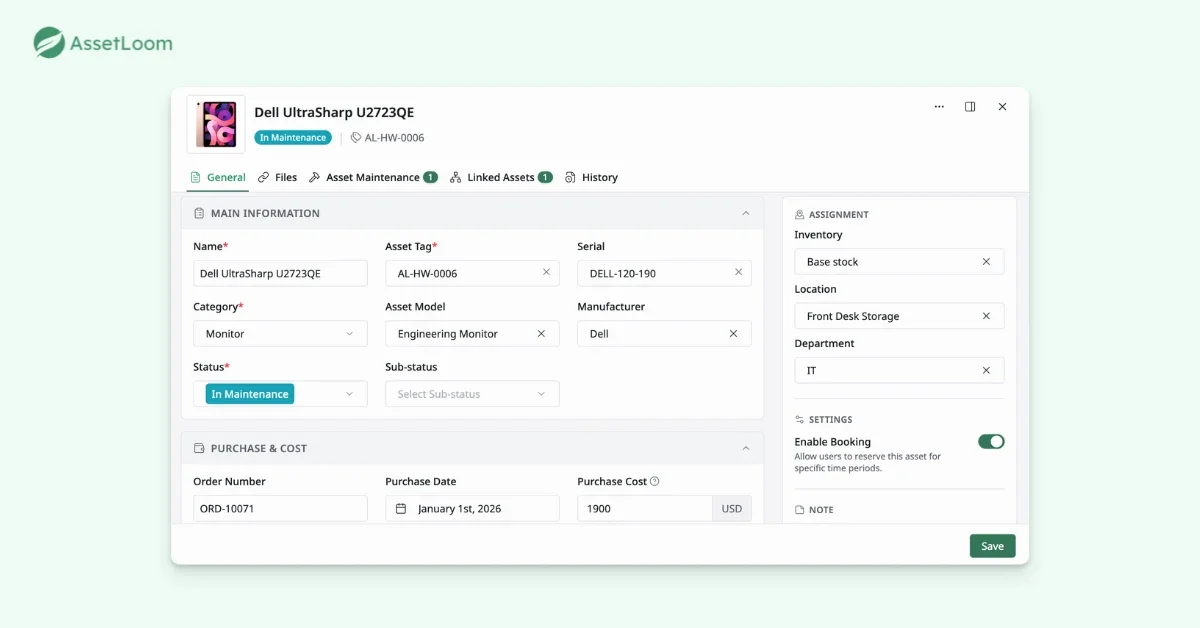The width and height of the screenshot is (1200, 628).
Task: Click the Order Number input field
Action: point(280,508)
